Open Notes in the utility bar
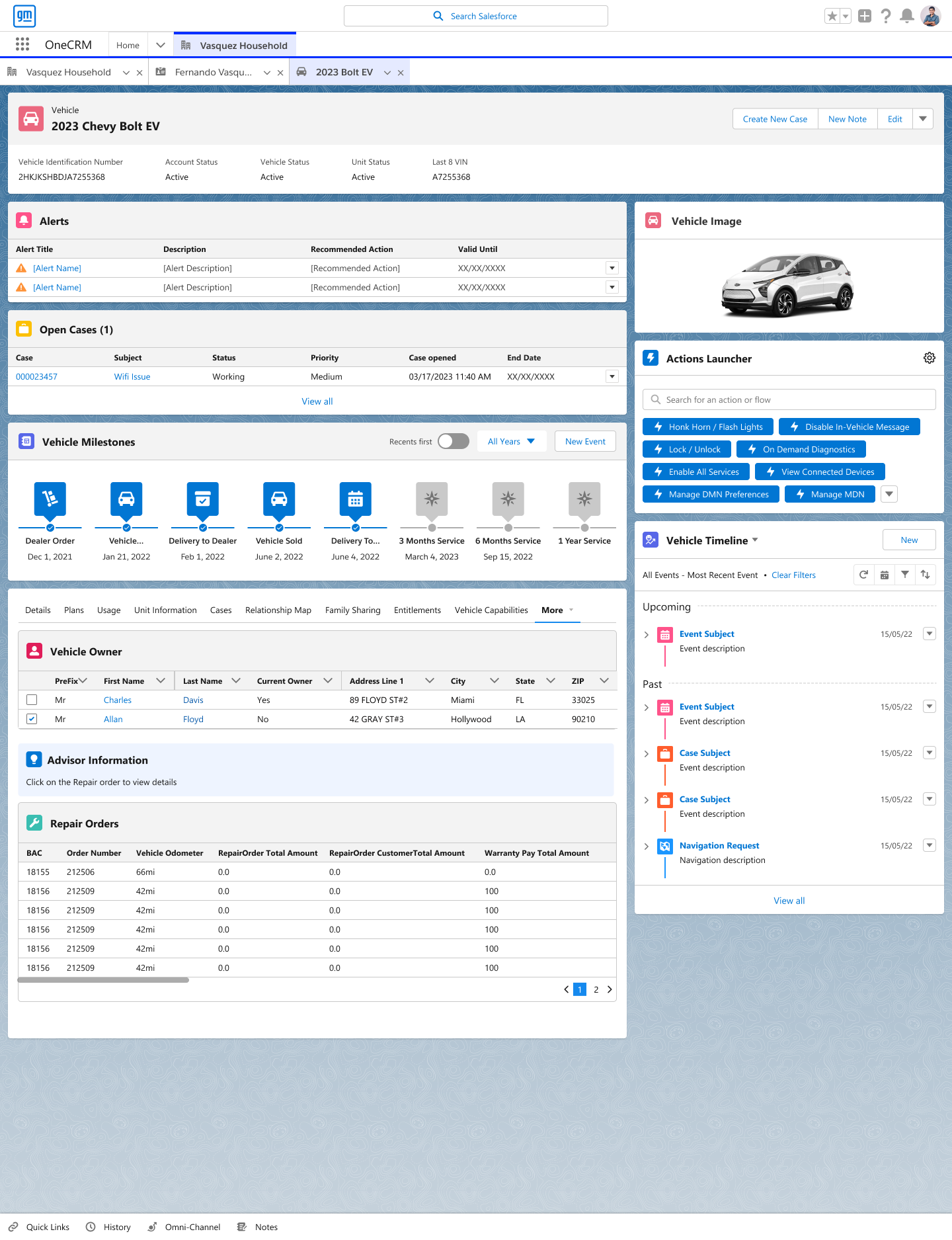Viewport: 952px width, 1240px height. pyautogui.click(x=258, y=1227)
